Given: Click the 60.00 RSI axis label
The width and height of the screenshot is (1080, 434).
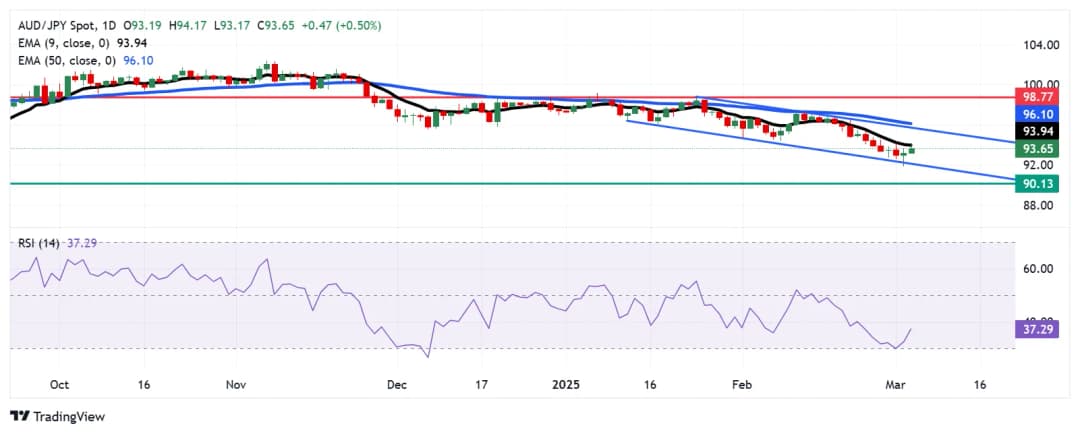Looking at the screenshot, I should pos(1038,269).
